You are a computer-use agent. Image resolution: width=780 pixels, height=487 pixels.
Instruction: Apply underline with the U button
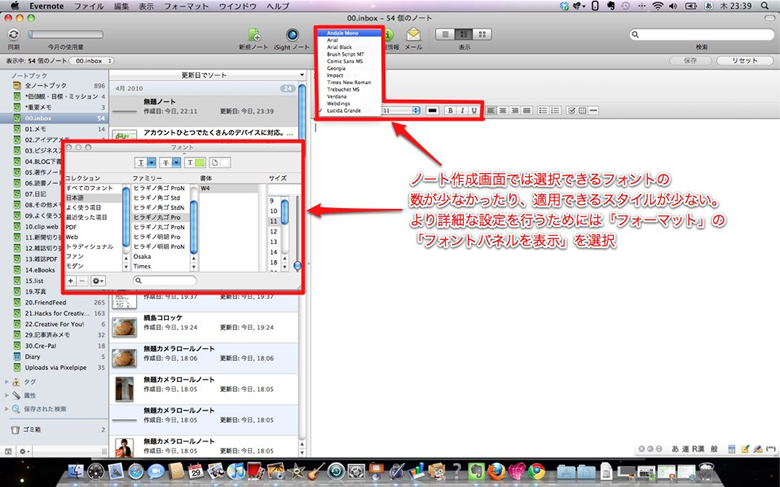474,110
